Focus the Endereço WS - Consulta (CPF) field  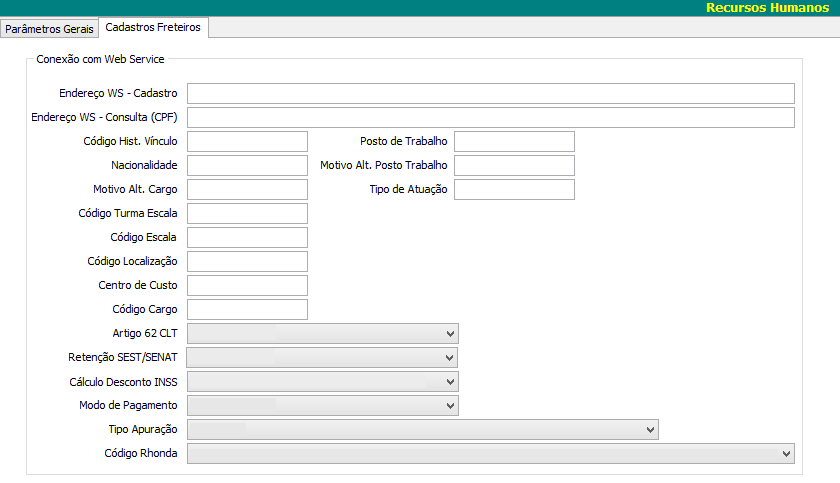click(491, 117)
